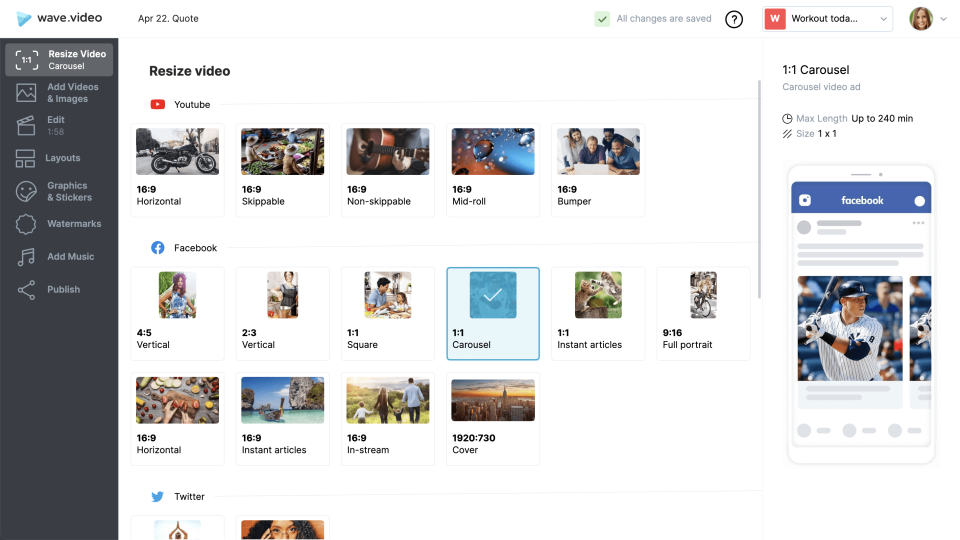Click the Edit clapperboard icon

26,126
